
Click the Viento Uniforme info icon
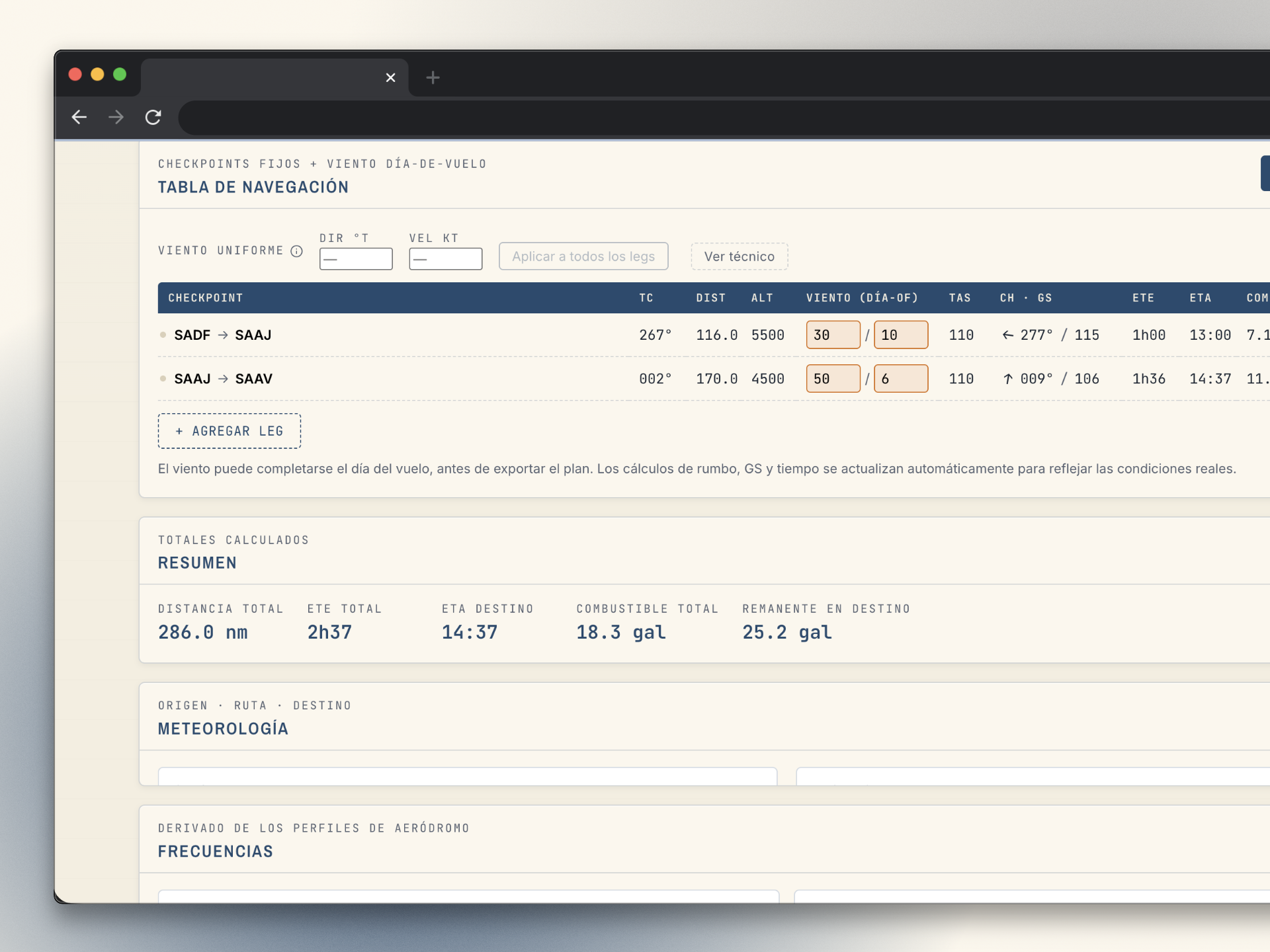coord(297,251)
